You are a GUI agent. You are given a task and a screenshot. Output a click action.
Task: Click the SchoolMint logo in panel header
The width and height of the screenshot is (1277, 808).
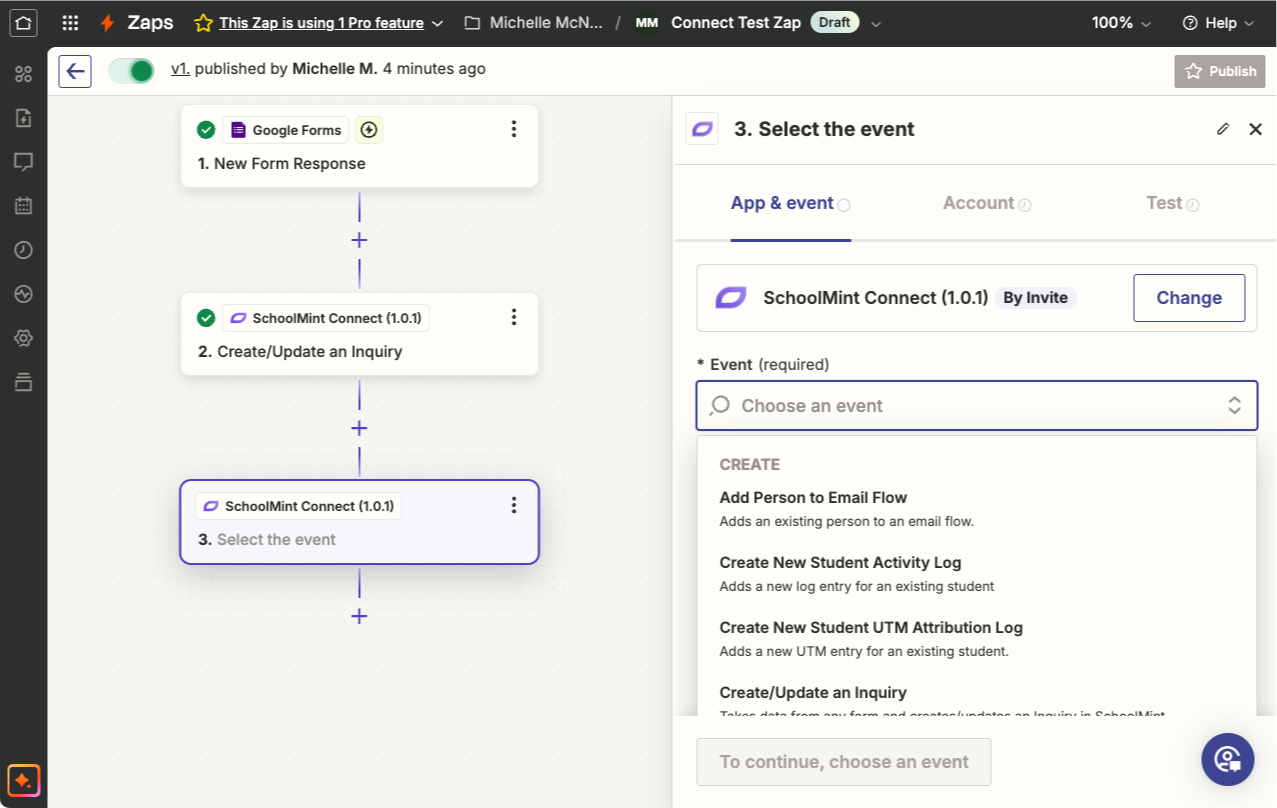(x=702, y=129)
